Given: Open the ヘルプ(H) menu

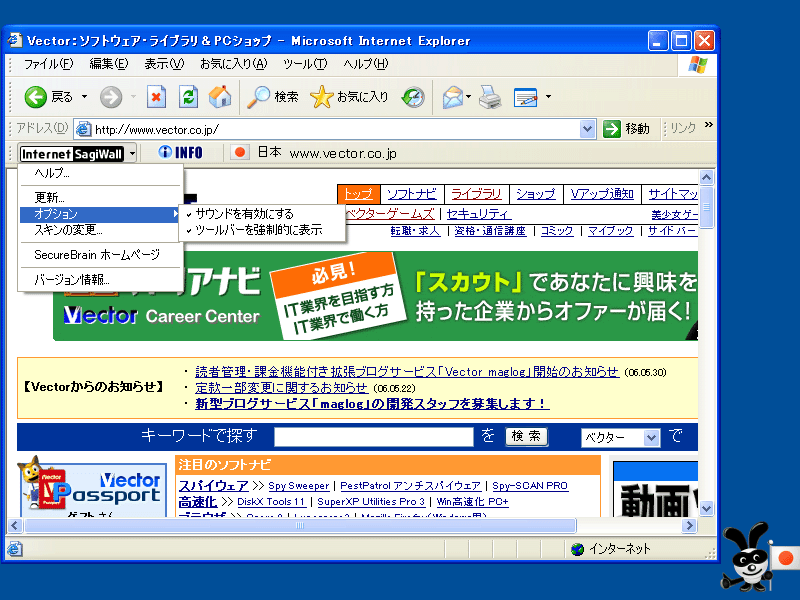Looking at the screenshot, I should (365, 64).
